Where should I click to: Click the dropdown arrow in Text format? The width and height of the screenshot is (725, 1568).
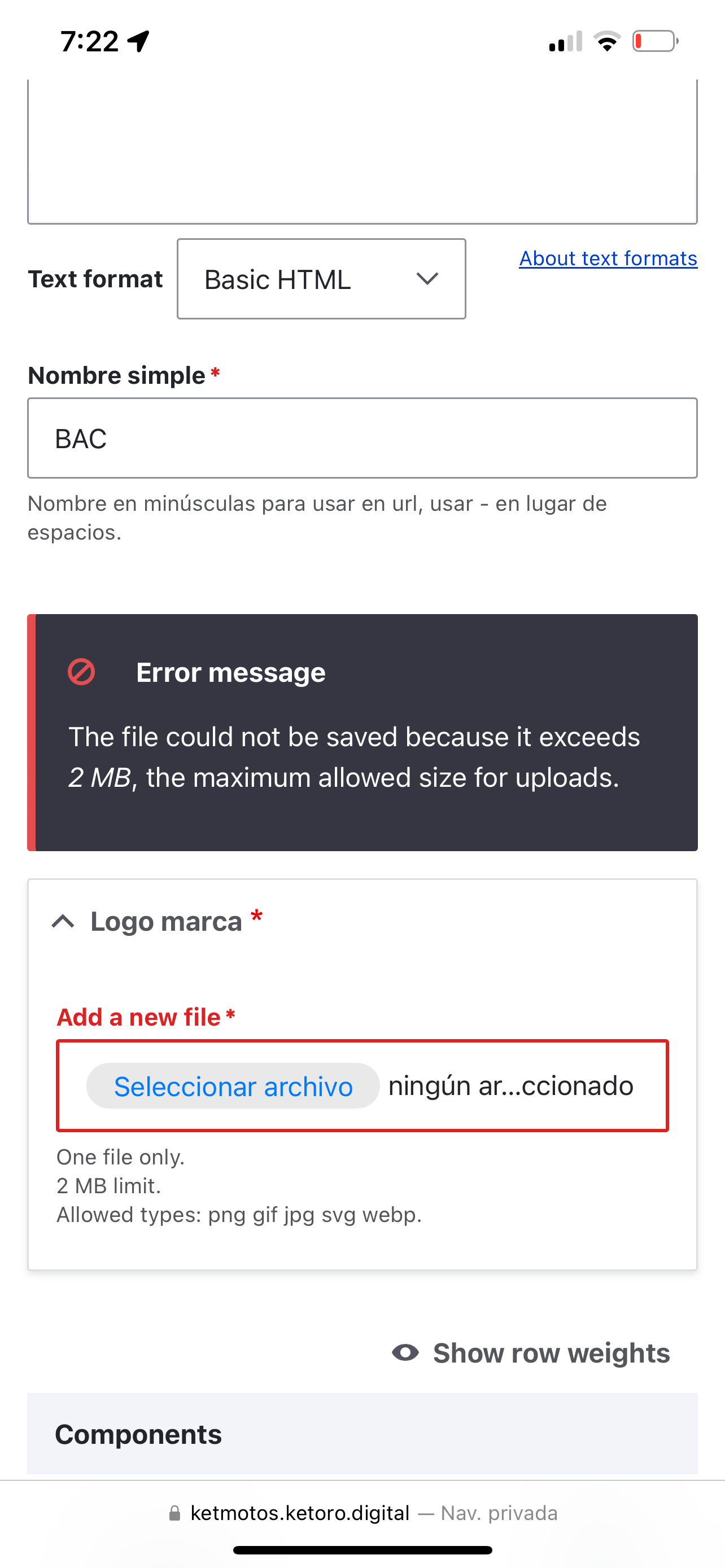point(427,279)
